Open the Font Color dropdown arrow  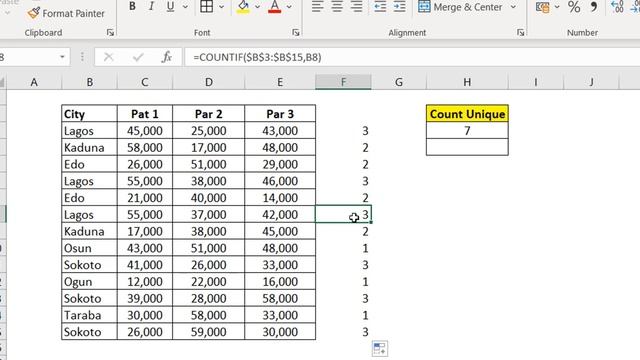point(289,7)
